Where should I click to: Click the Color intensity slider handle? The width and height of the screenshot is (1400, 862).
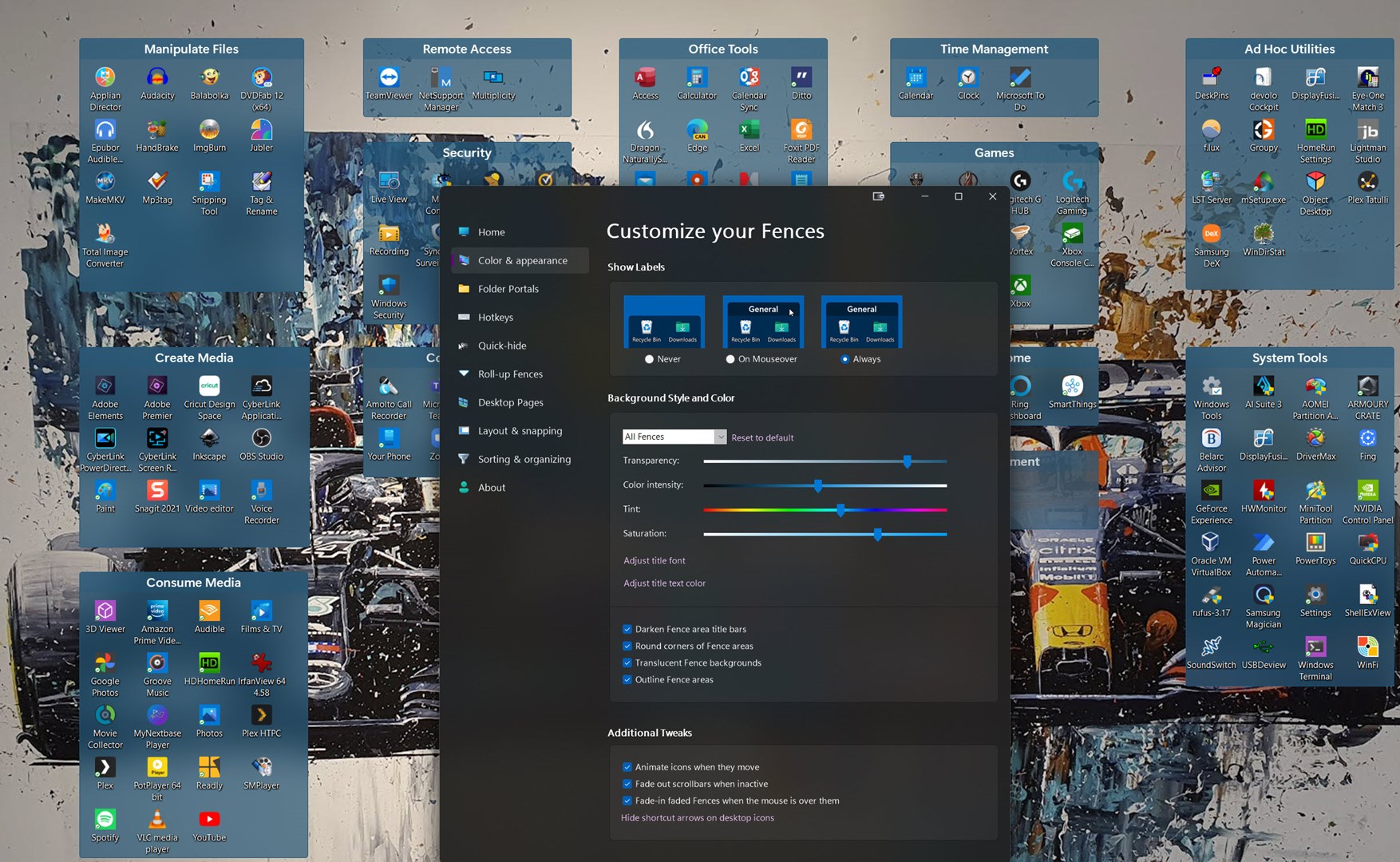818,485
